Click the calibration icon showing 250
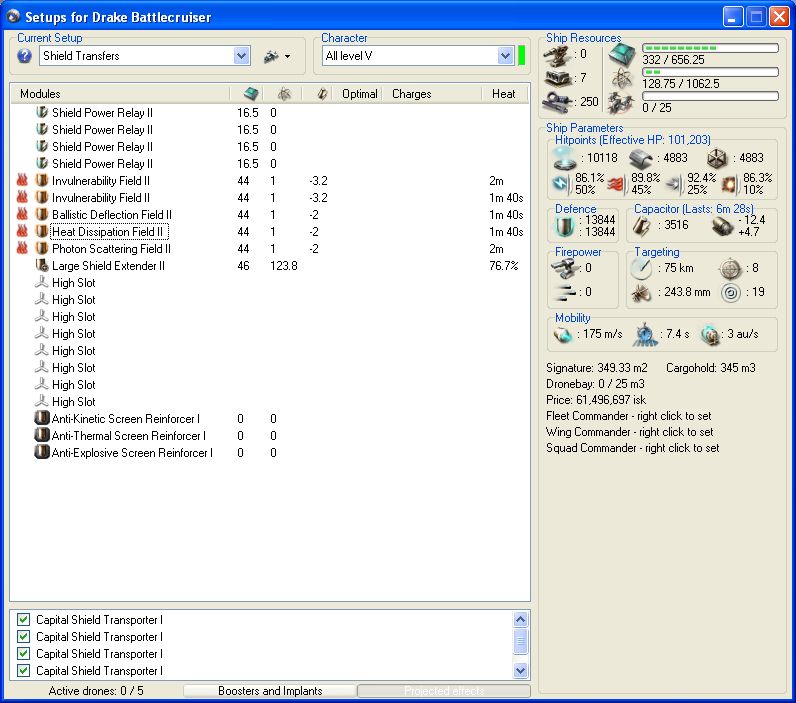Image resolution: width=796 pixels, height=703 pixels. click(x=557, y=102)
